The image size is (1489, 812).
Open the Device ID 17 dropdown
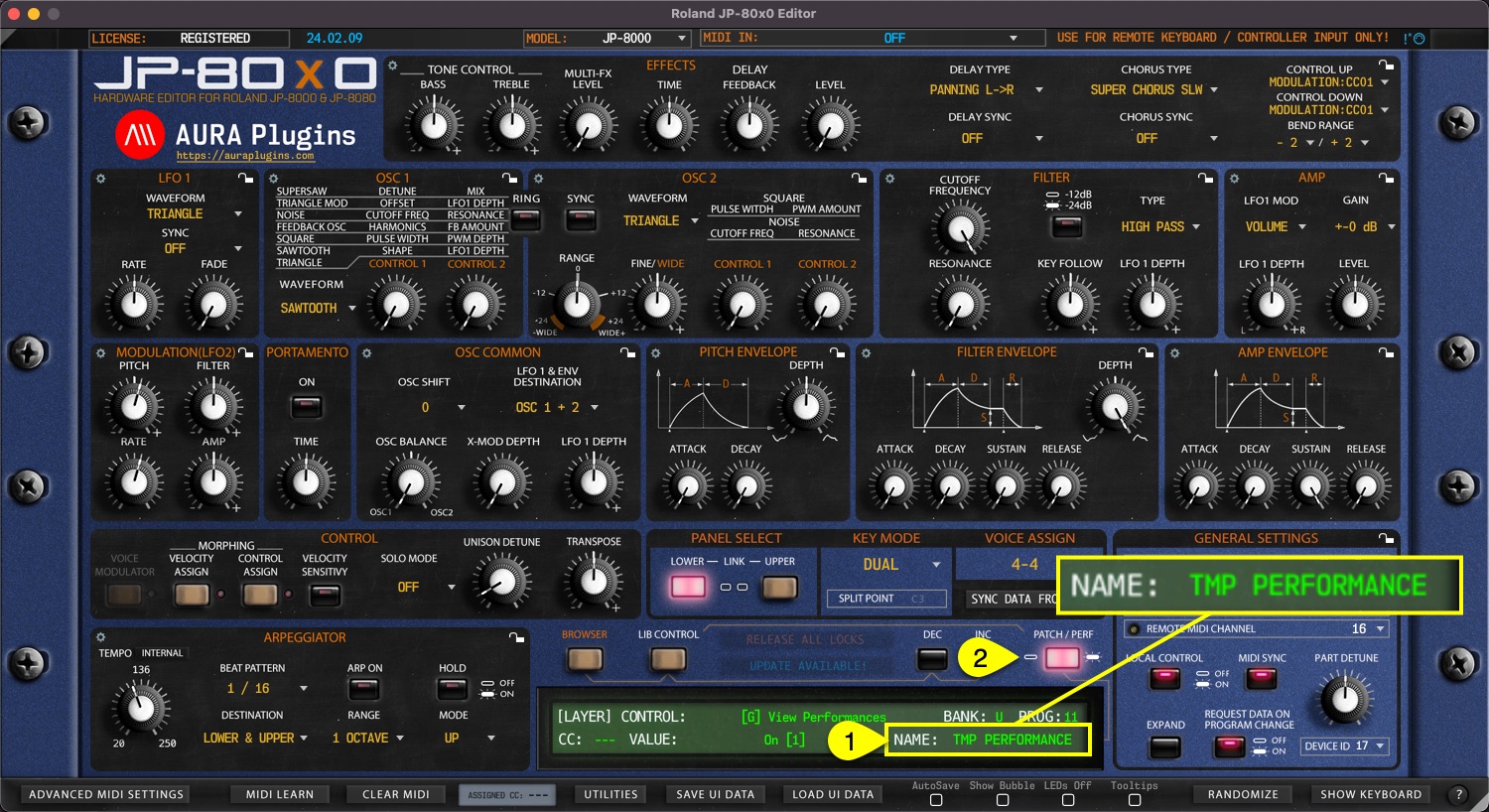[x=1343, y=745]
